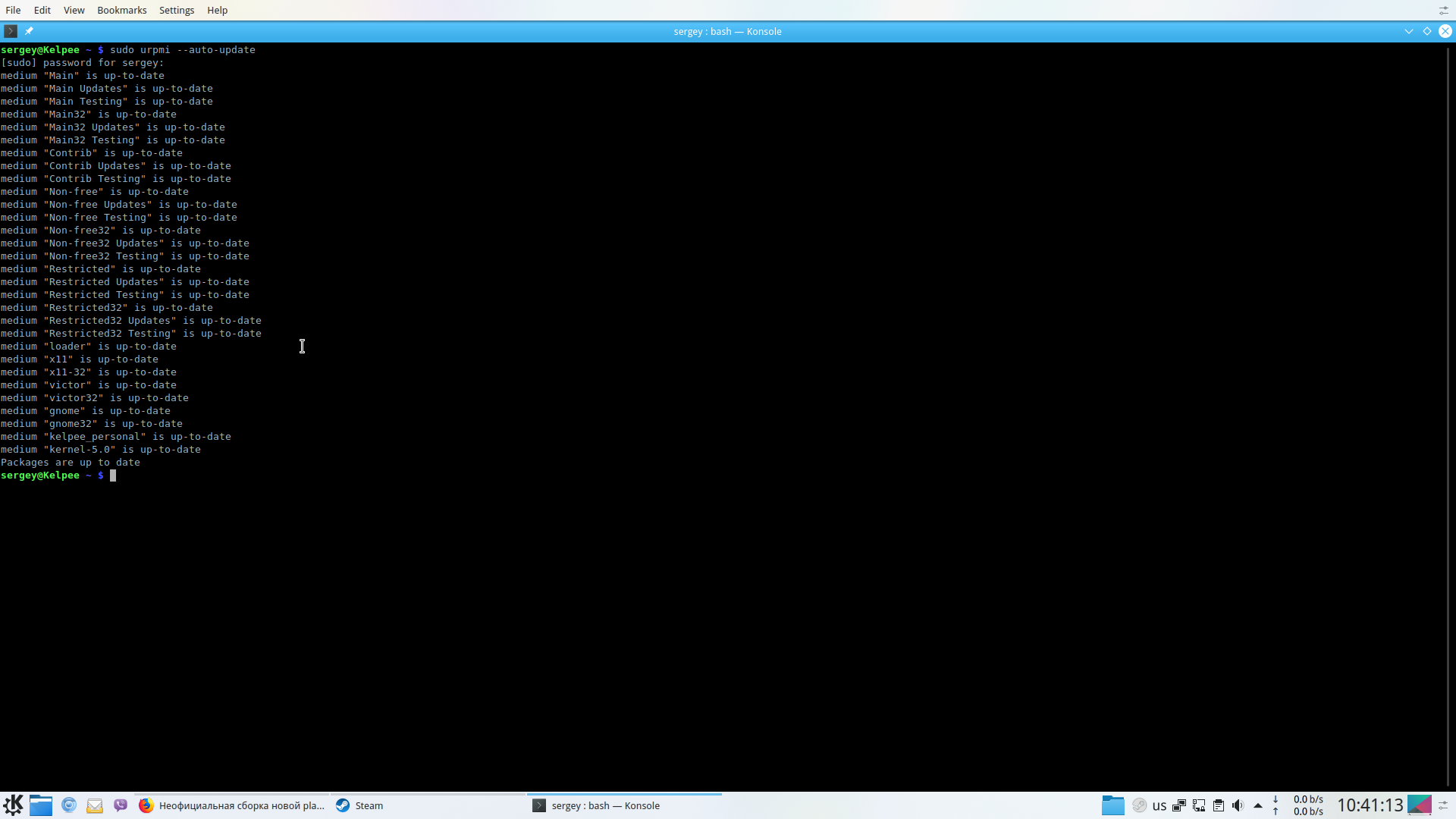
Task: Open the KDE application launcher
Action: click(13, 805)
